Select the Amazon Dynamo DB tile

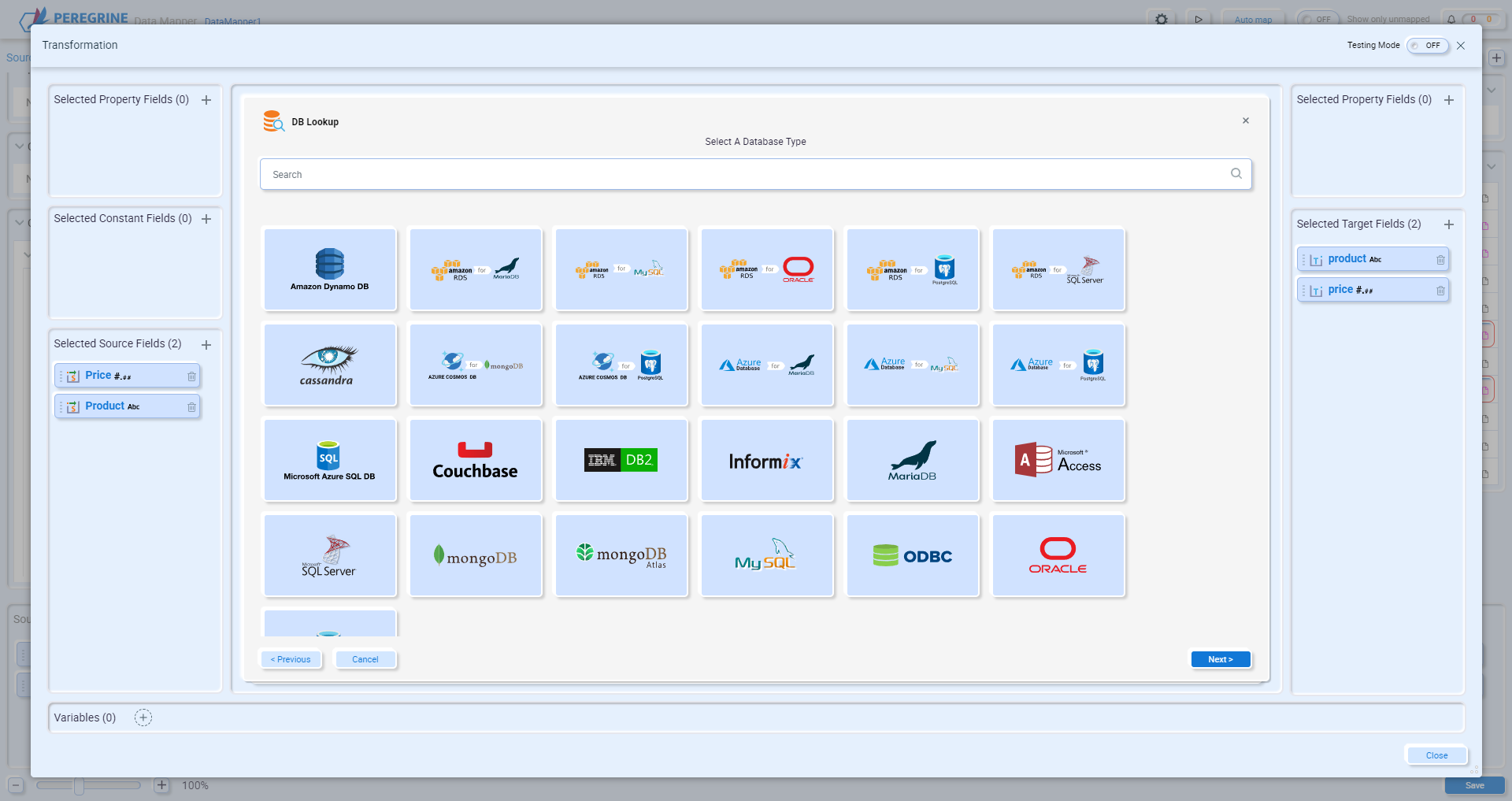[x=330, y=269]
